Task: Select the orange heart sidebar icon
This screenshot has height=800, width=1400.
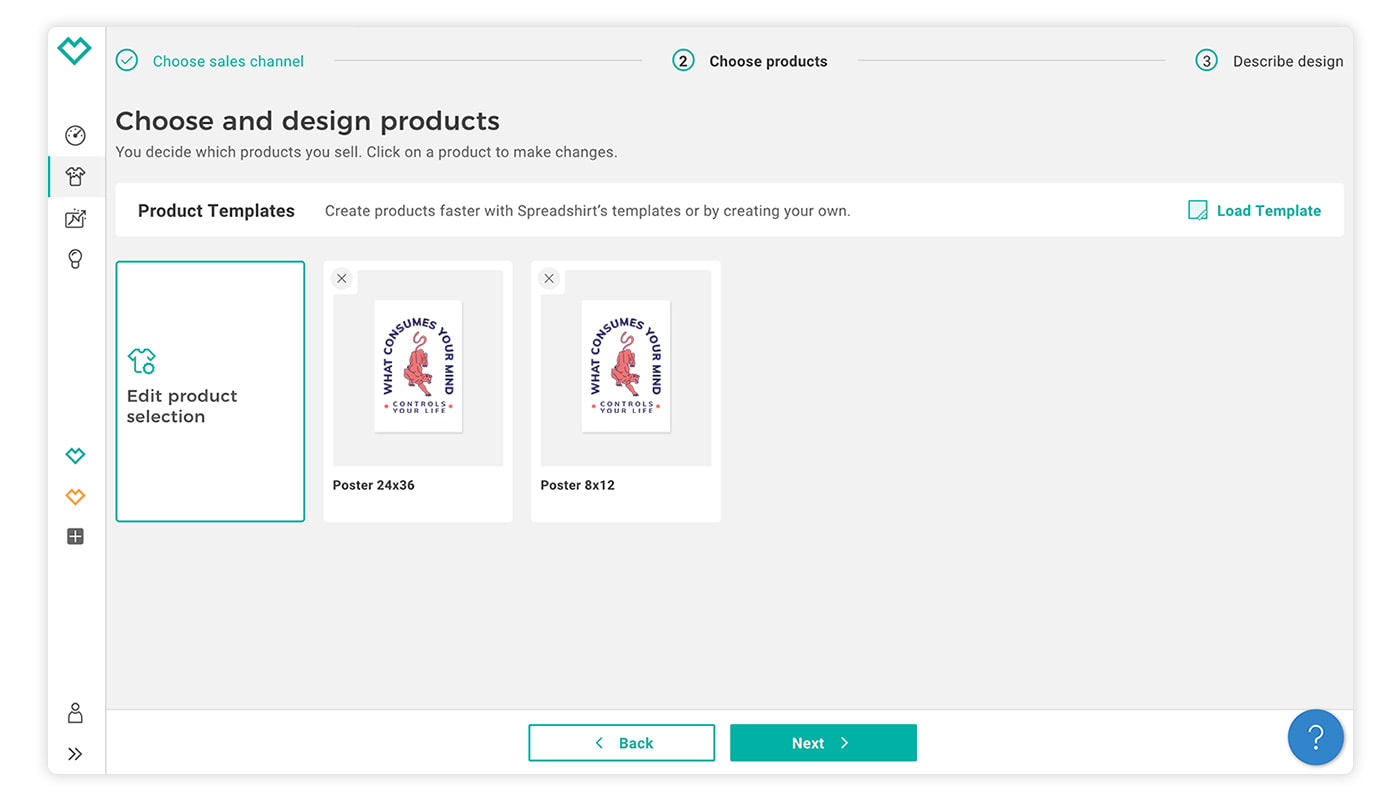Action: (75, 497)
